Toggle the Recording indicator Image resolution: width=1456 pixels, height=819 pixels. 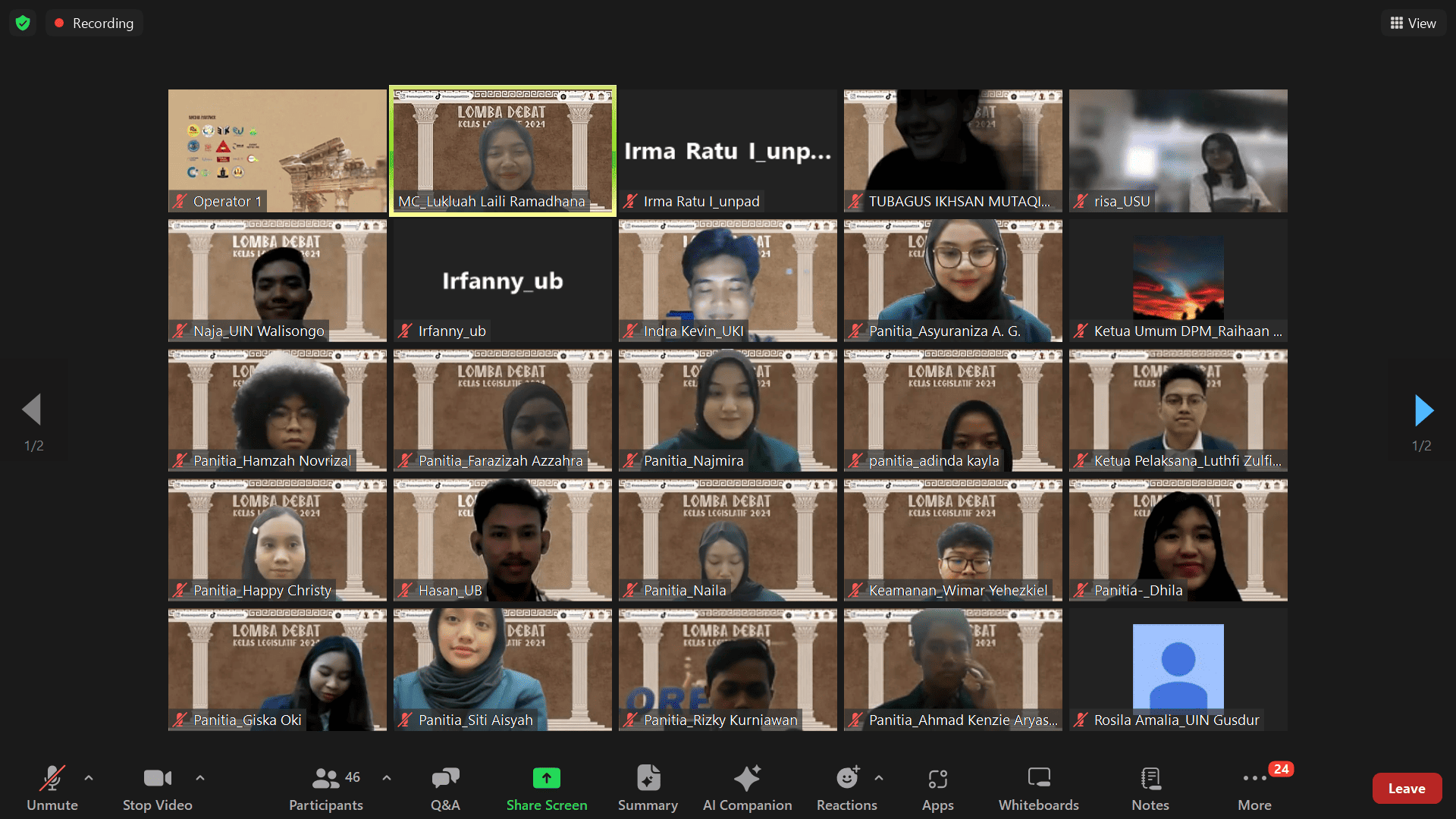point(94,22)
